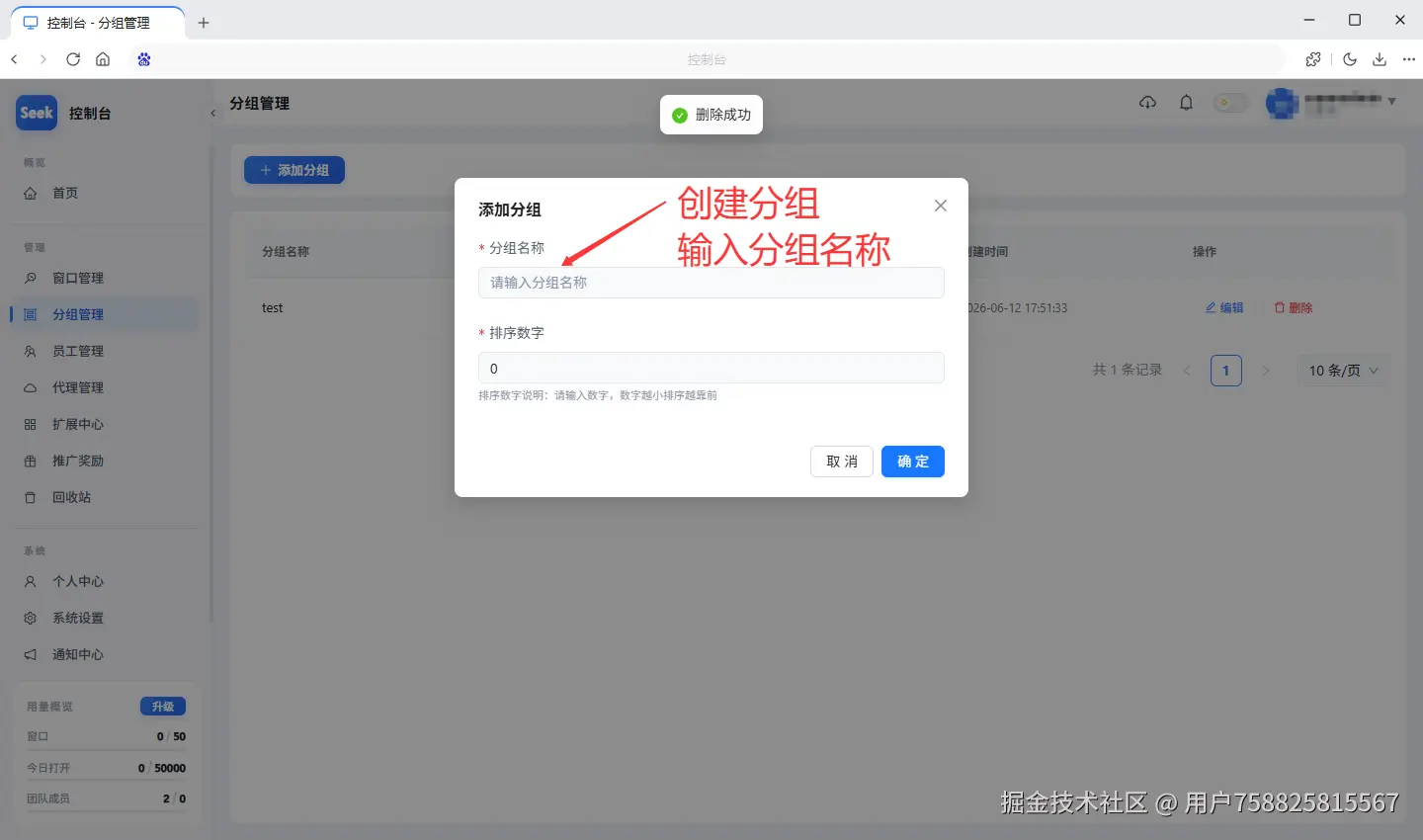Image resolution: width=1423 pixels, height=840 pixels.
Task: Click the browser forward arrow
Action: [42, 59]
